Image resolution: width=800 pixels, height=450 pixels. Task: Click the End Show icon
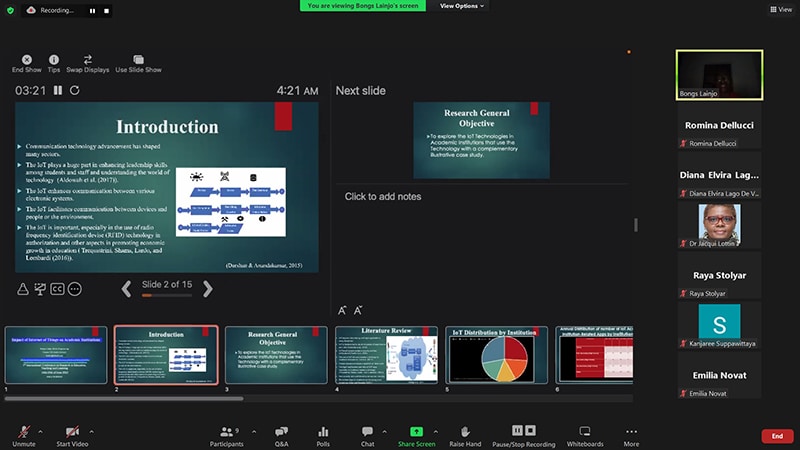click(26, 60)
